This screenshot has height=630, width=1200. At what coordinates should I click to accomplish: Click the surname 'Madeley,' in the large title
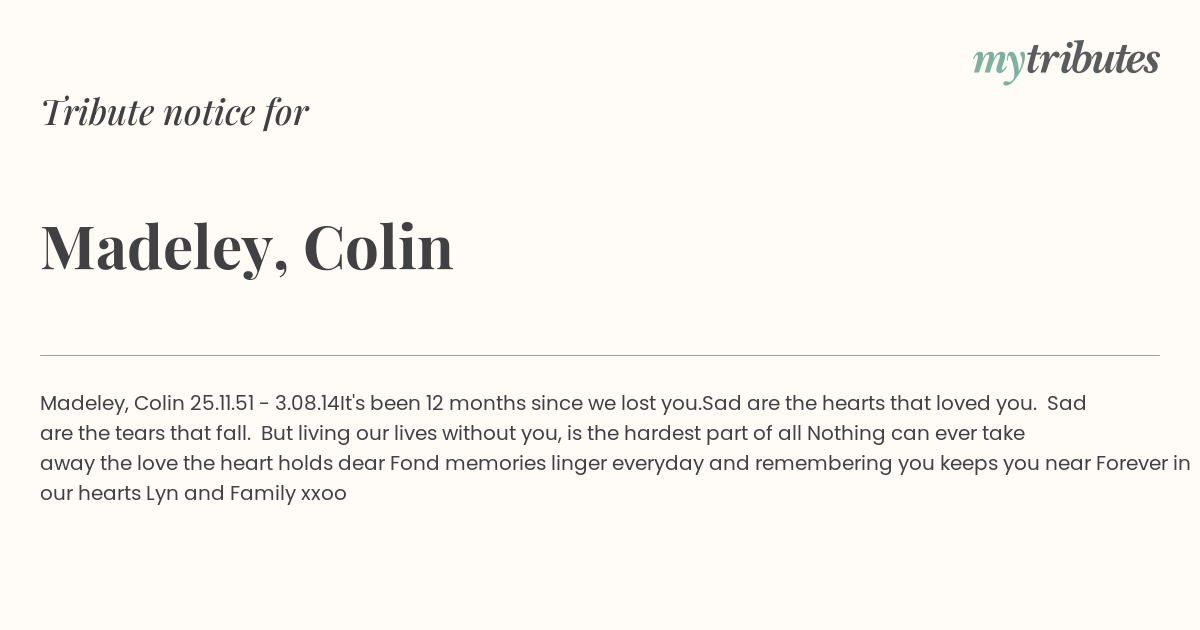(x=165, y=248)
